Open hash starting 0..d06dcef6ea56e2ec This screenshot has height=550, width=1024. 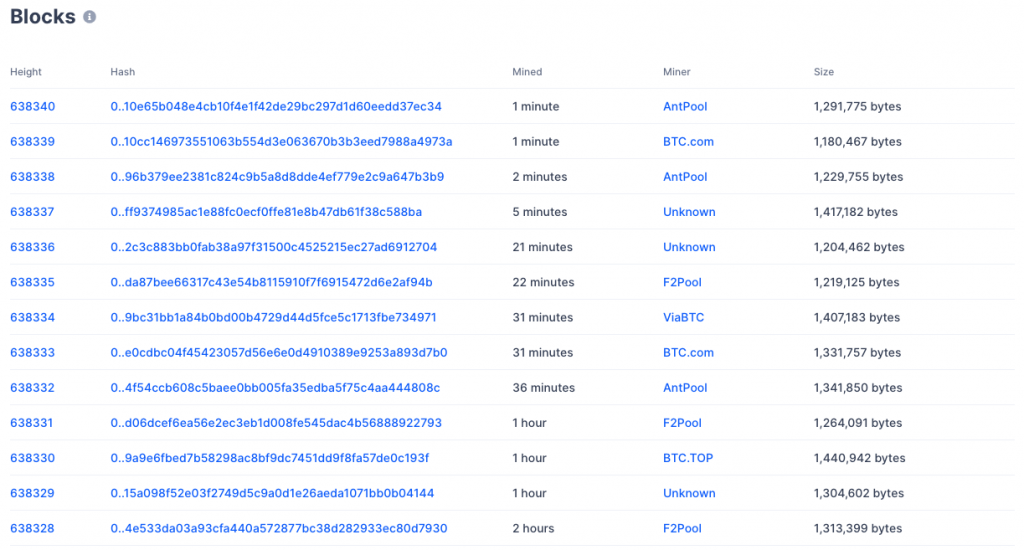coord(276,423)
